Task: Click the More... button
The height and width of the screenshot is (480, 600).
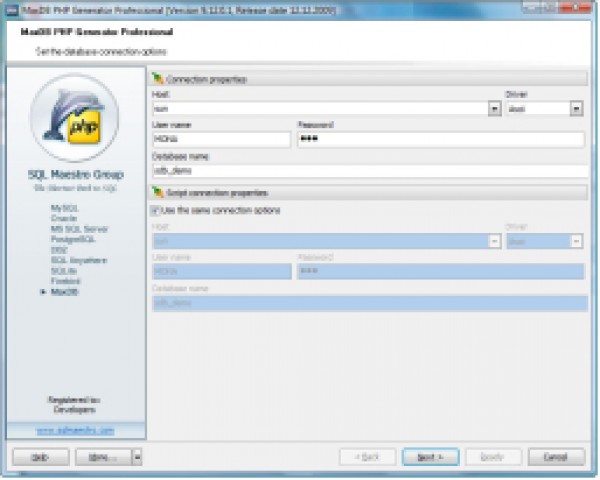Action: [x=103, y=457]
